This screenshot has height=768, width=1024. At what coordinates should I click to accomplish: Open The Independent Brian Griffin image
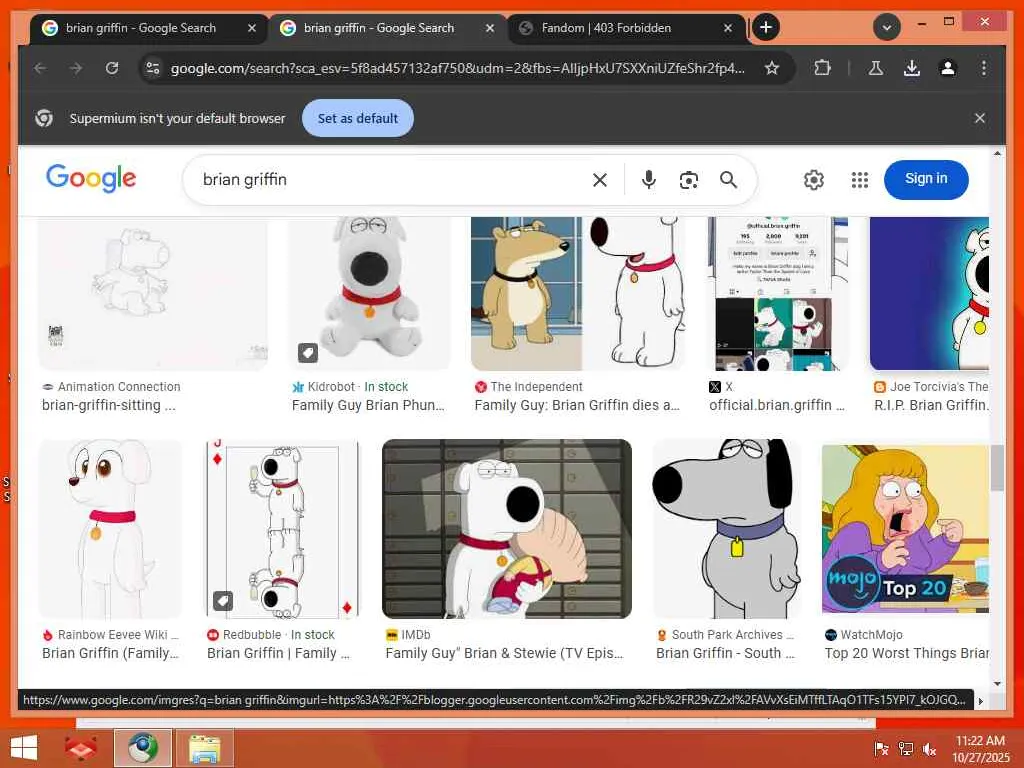579,294
